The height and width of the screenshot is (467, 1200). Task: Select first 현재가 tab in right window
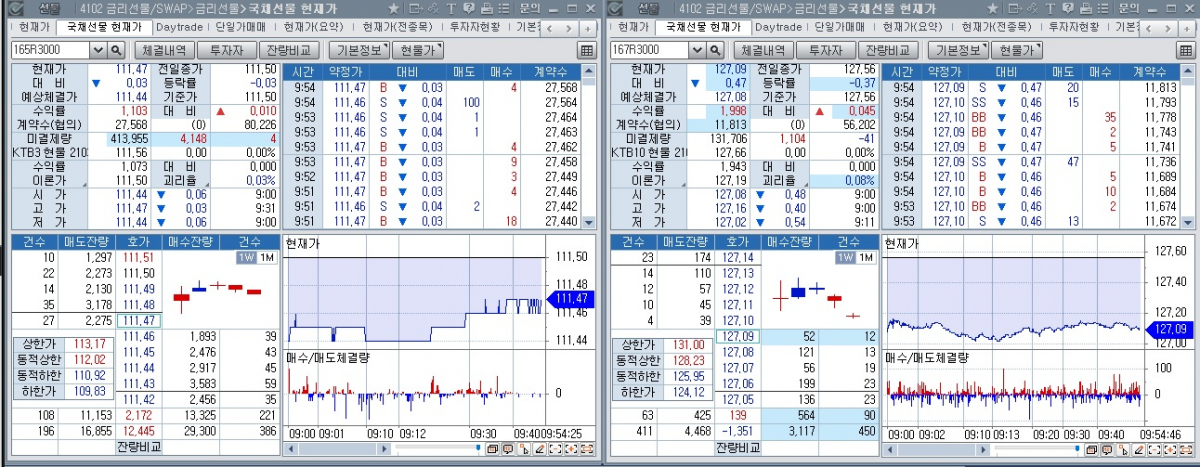click(633, 27)
